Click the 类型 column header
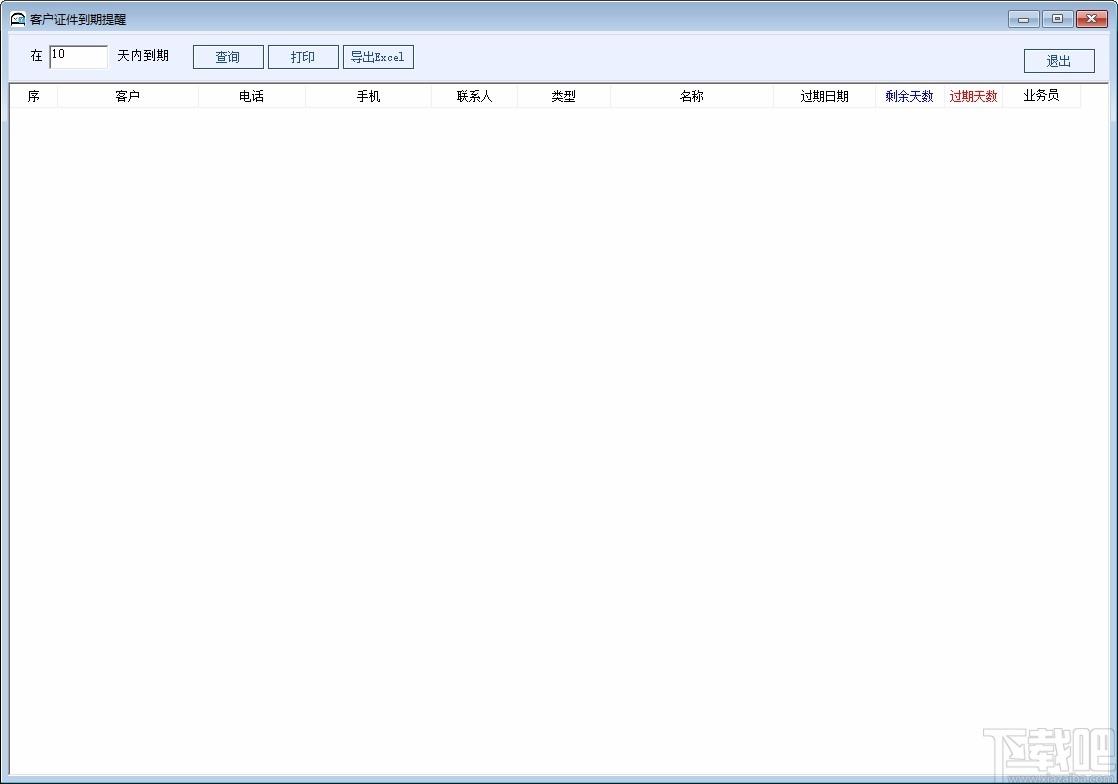The image size is (1118, 784). click(564, 96)
